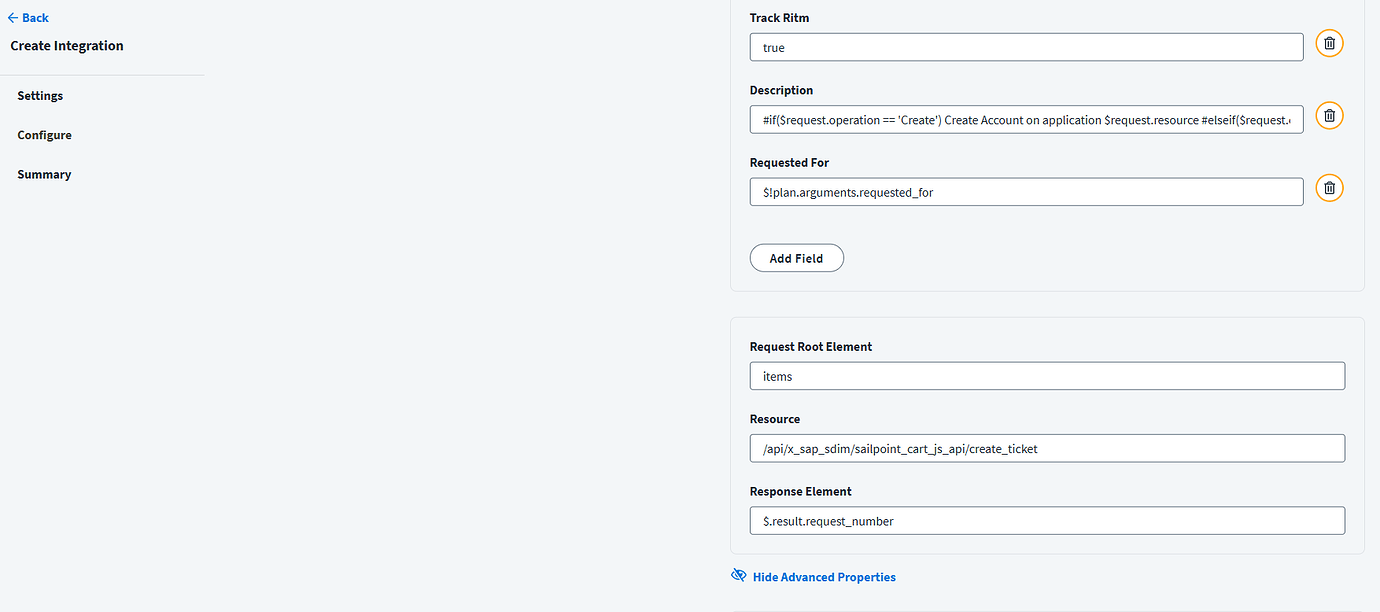Click the Response Element field with request_number

click(x=1047, y=520)
